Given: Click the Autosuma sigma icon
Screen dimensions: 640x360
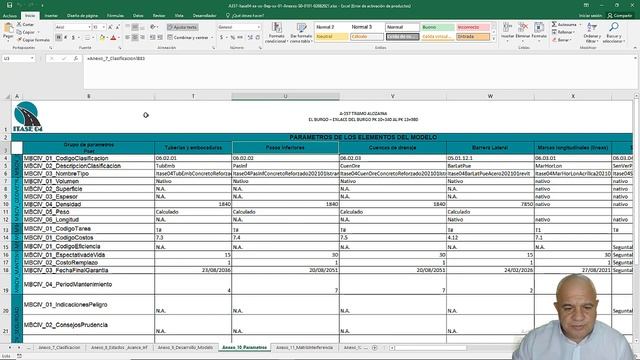Looking at the screenshot, I should [554, 24].
